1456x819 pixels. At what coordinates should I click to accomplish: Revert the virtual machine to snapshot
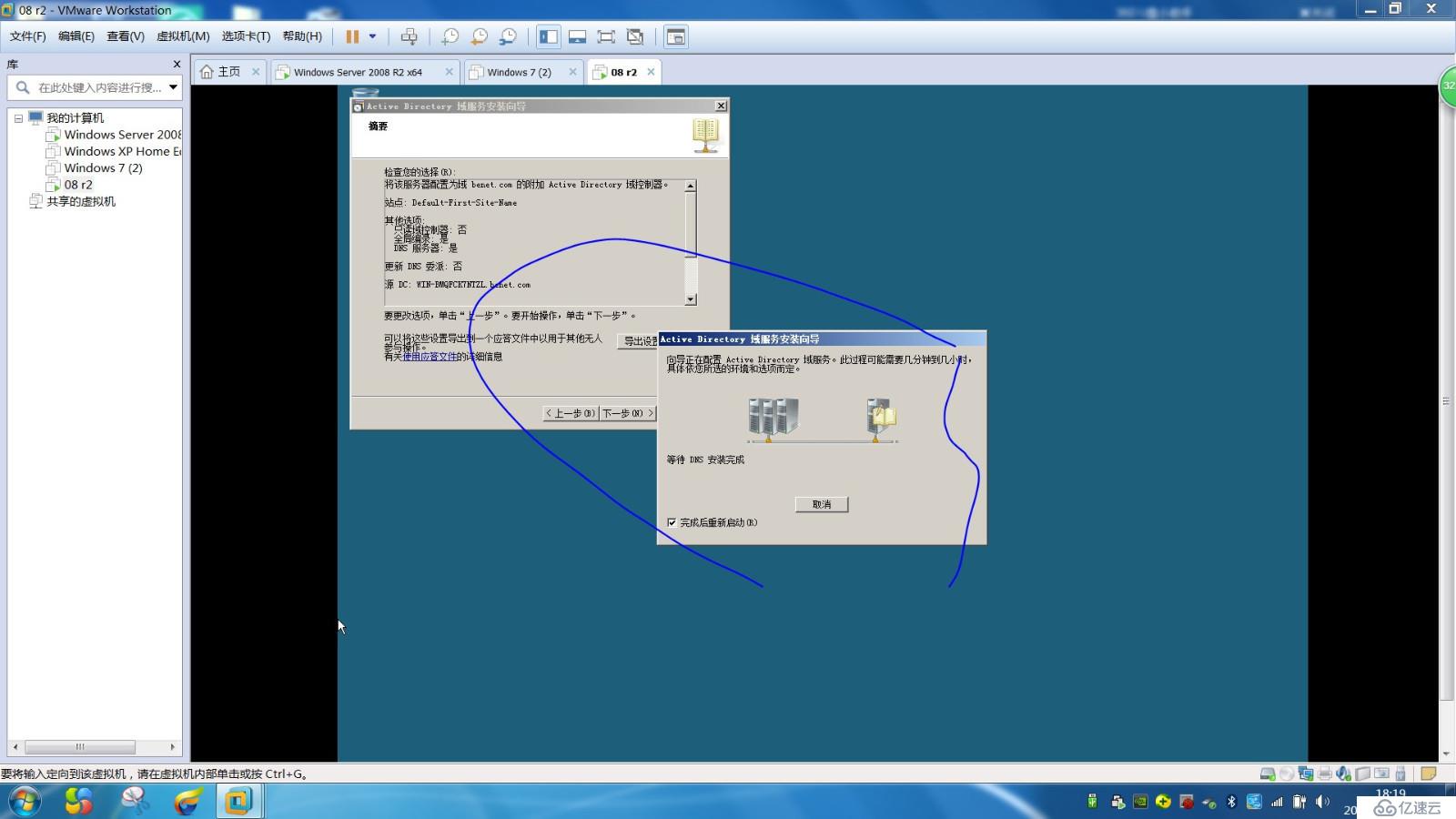click(x=479, y=36)
